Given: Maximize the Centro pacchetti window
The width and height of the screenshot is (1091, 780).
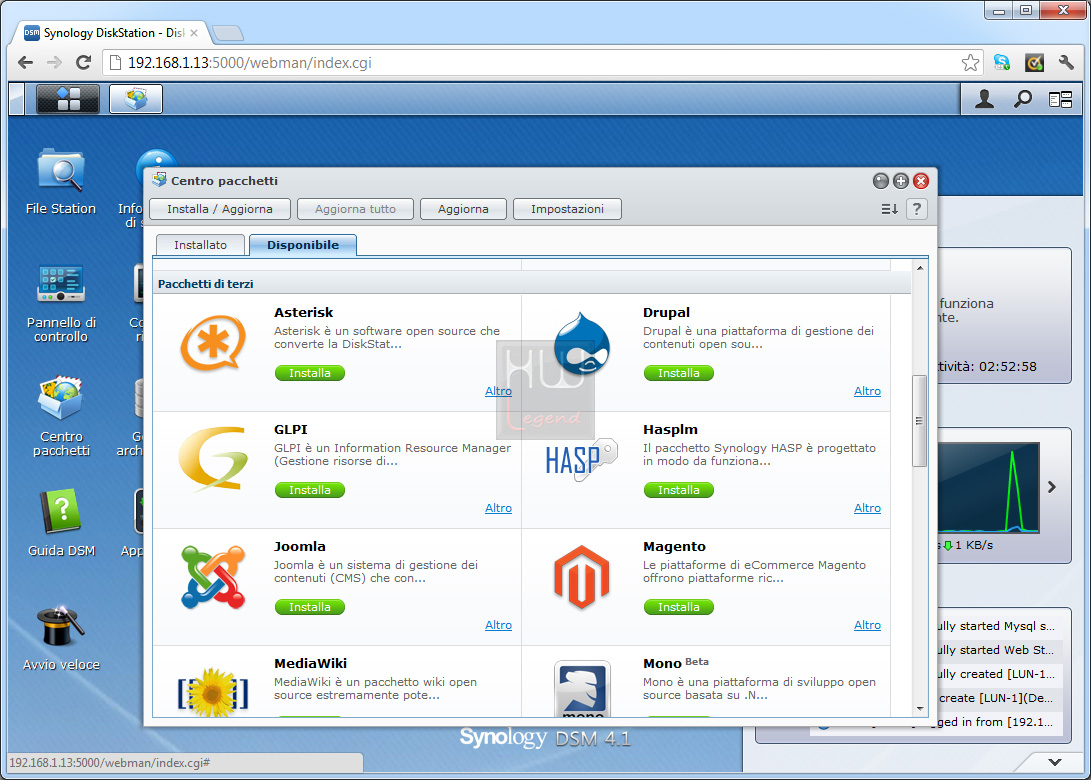Looking at the screenshot, I should [x=900, y=181].
